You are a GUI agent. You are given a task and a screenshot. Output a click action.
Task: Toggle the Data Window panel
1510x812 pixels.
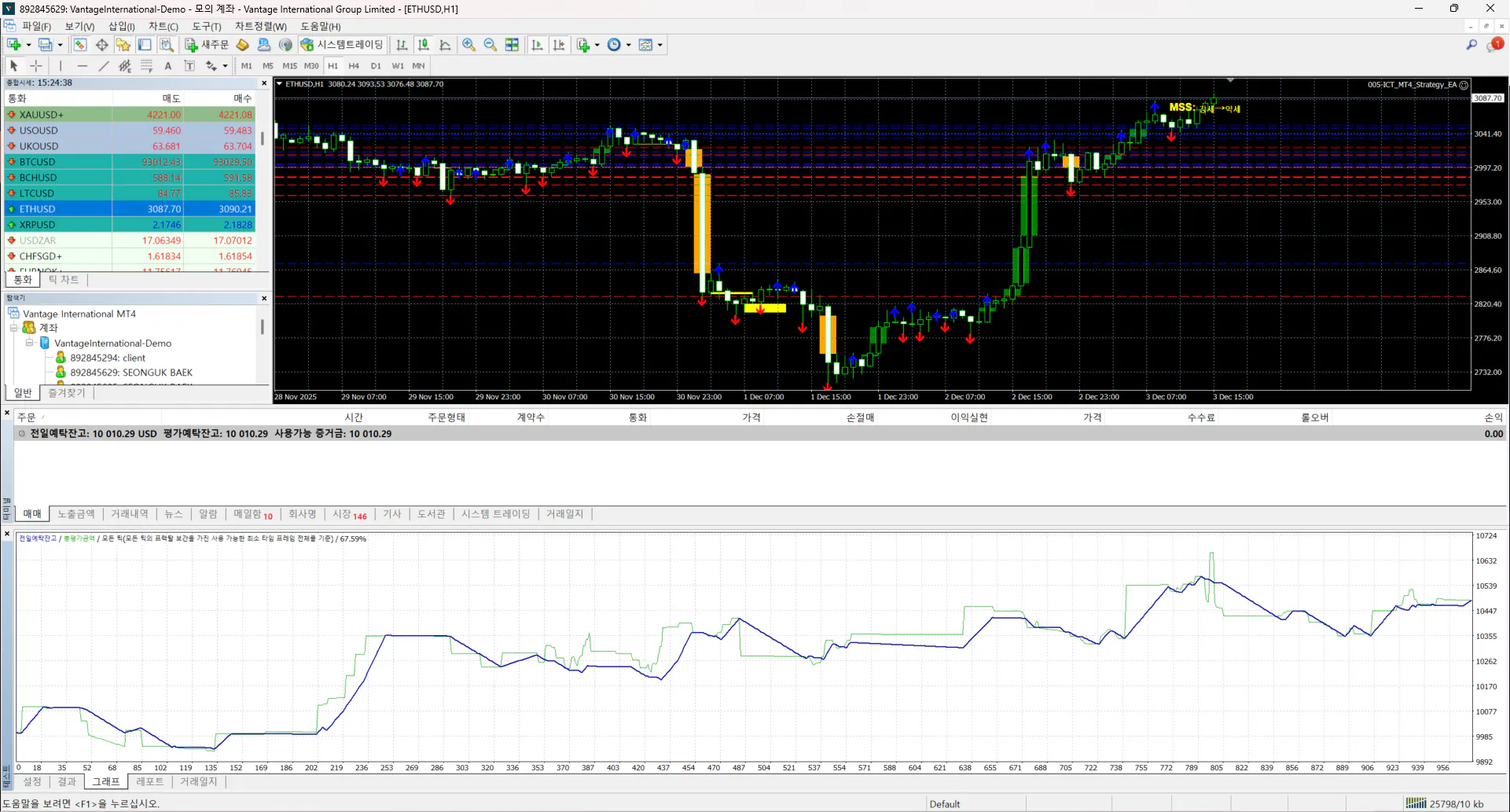coord(102,45)
